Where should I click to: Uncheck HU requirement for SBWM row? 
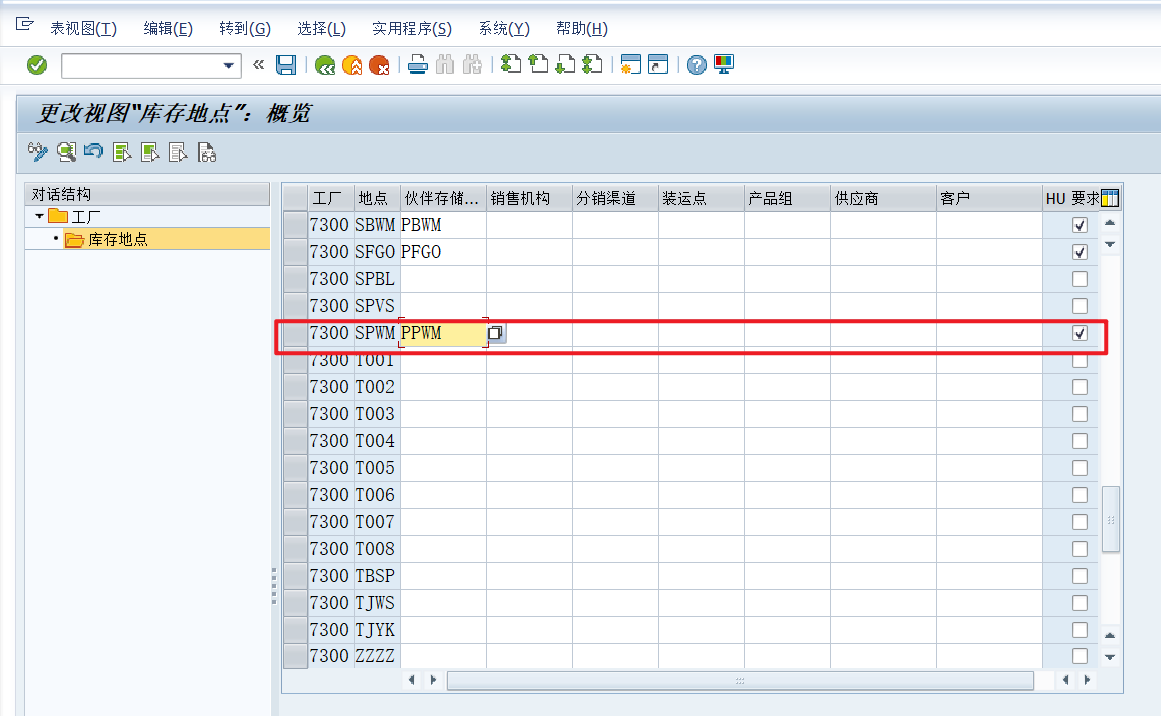pos(1080,225)
